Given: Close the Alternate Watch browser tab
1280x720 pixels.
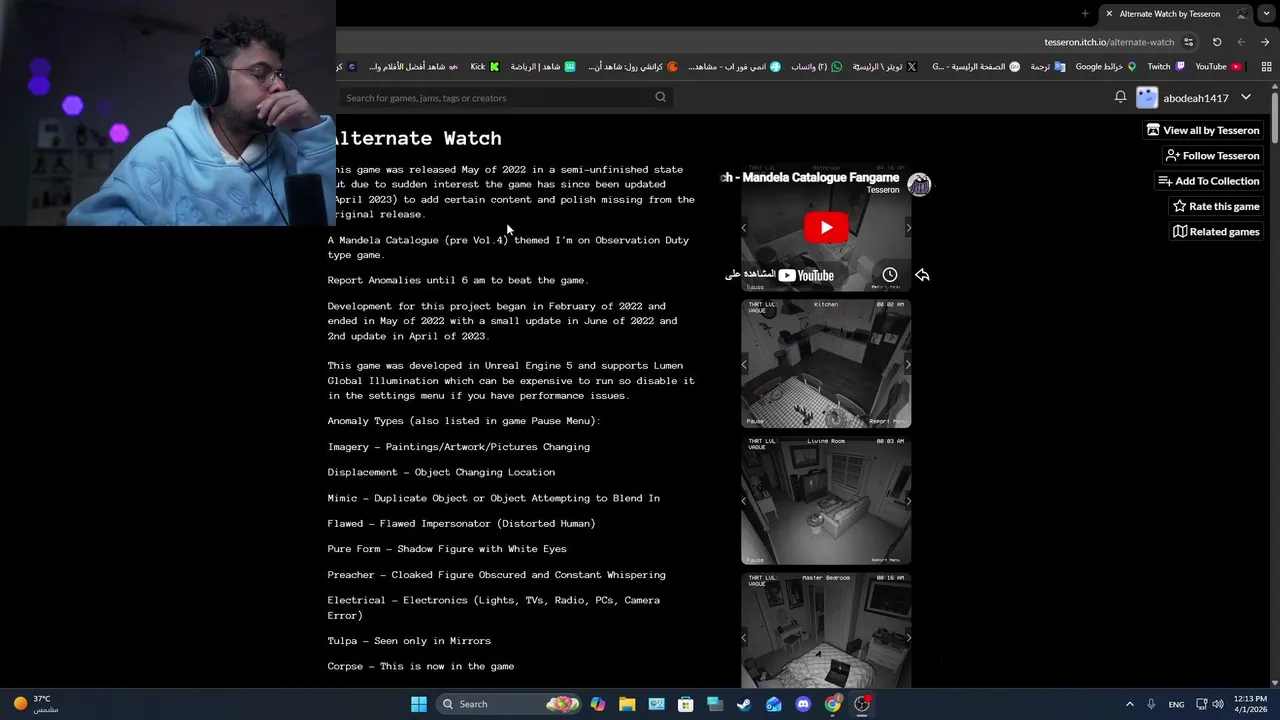Looking at the screenshot, I should 1108,14.
